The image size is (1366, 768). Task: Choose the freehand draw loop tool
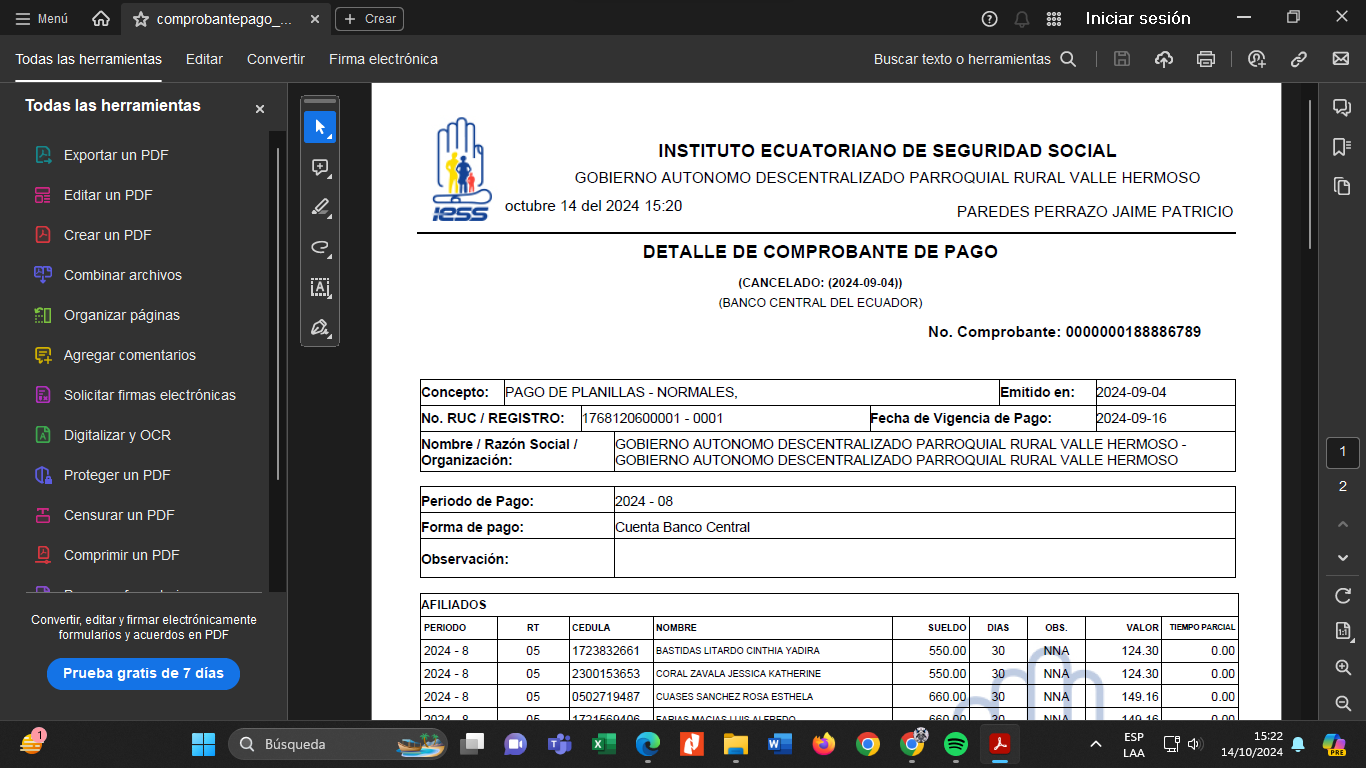pyautogui.click(x=320, y=248)
